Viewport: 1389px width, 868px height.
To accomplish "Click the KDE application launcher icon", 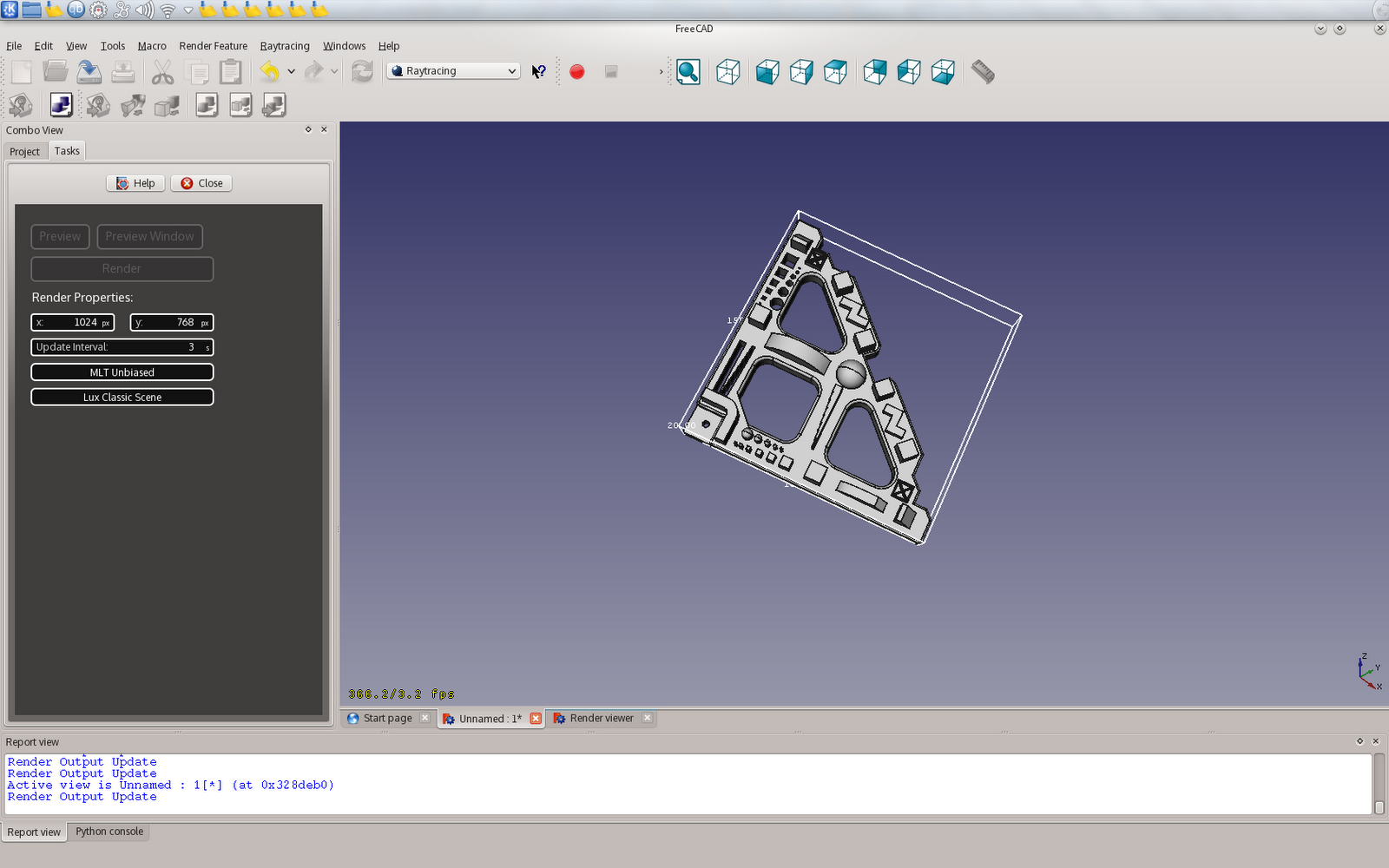I will 10,10.
